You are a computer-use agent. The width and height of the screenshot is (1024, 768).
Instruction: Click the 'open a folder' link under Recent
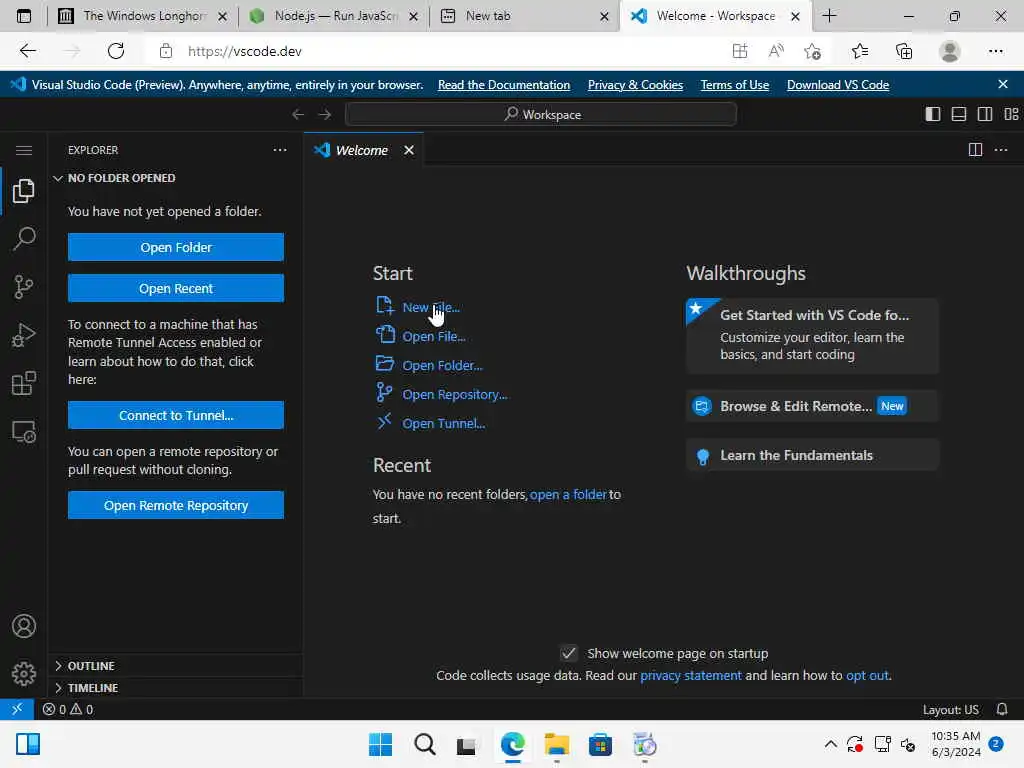568,494
